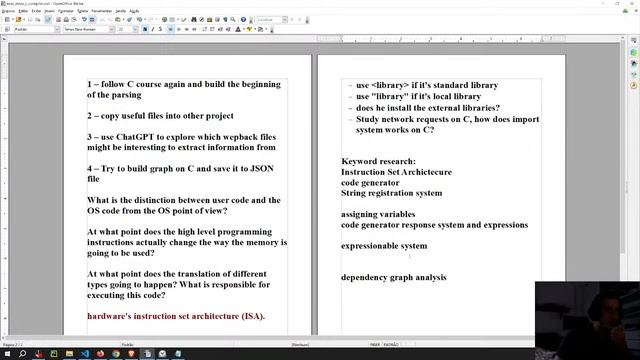Screen dimensions: 640x360
Task: Click the Print icon
Action: 66,20
